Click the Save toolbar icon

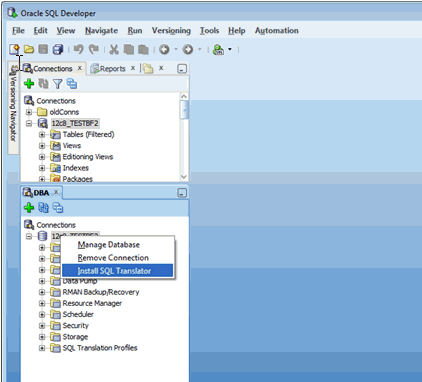point(43,49)
